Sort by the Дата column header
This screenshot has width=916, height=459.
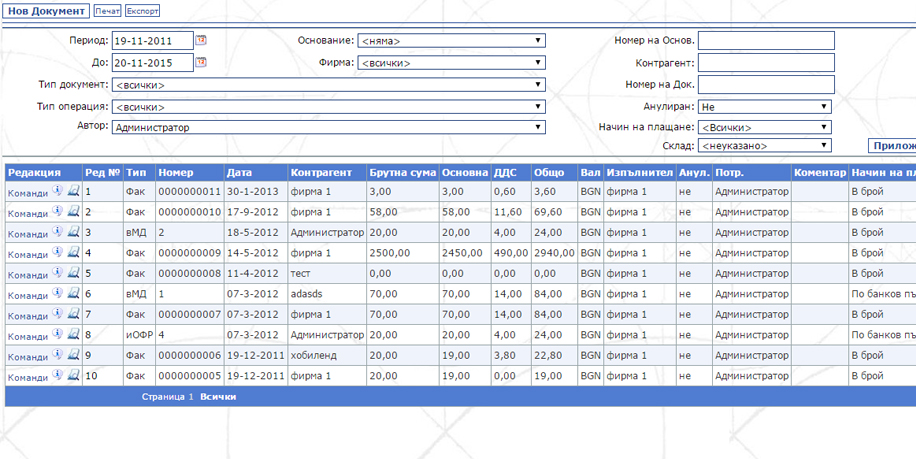(x=240, y=172)
